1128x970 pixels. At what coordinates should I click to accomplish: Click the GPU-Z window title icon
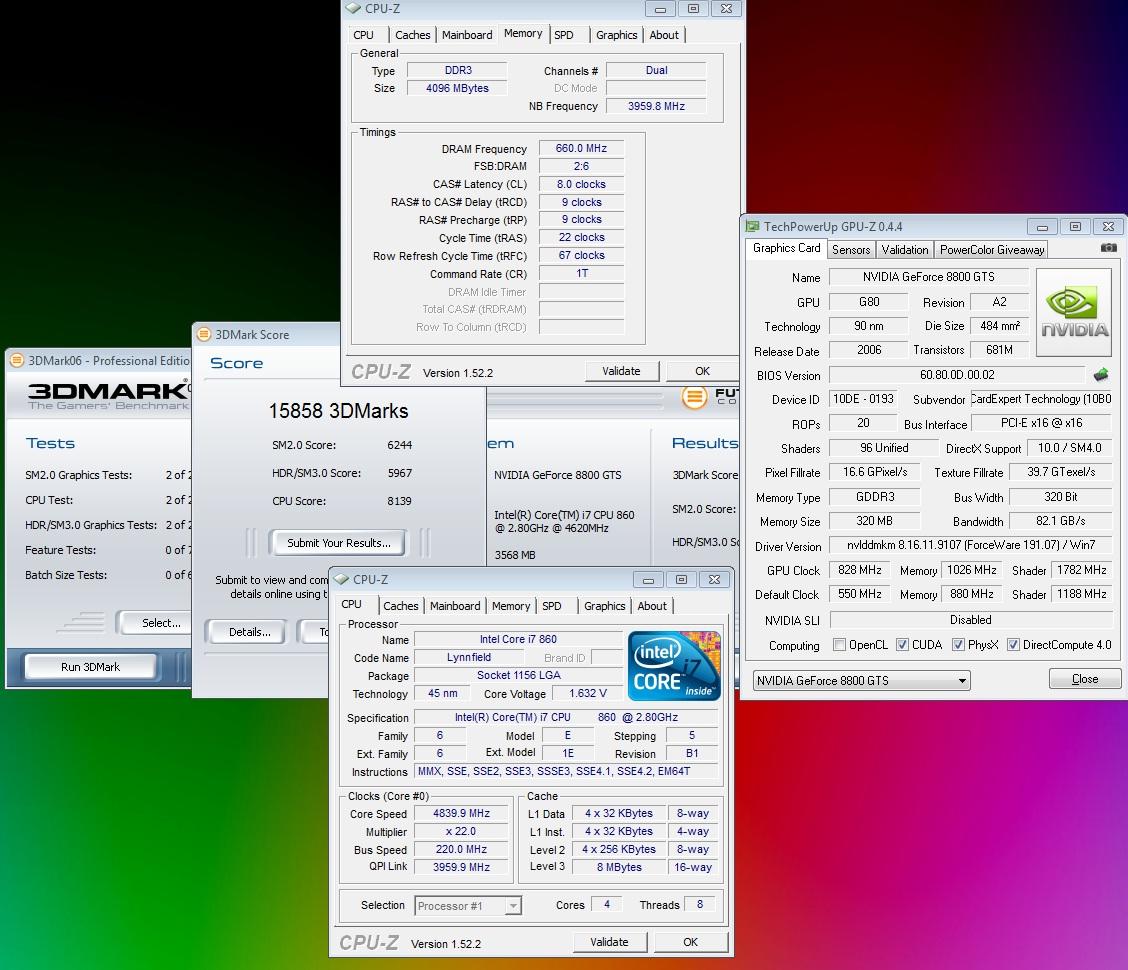tap(752, 227)
